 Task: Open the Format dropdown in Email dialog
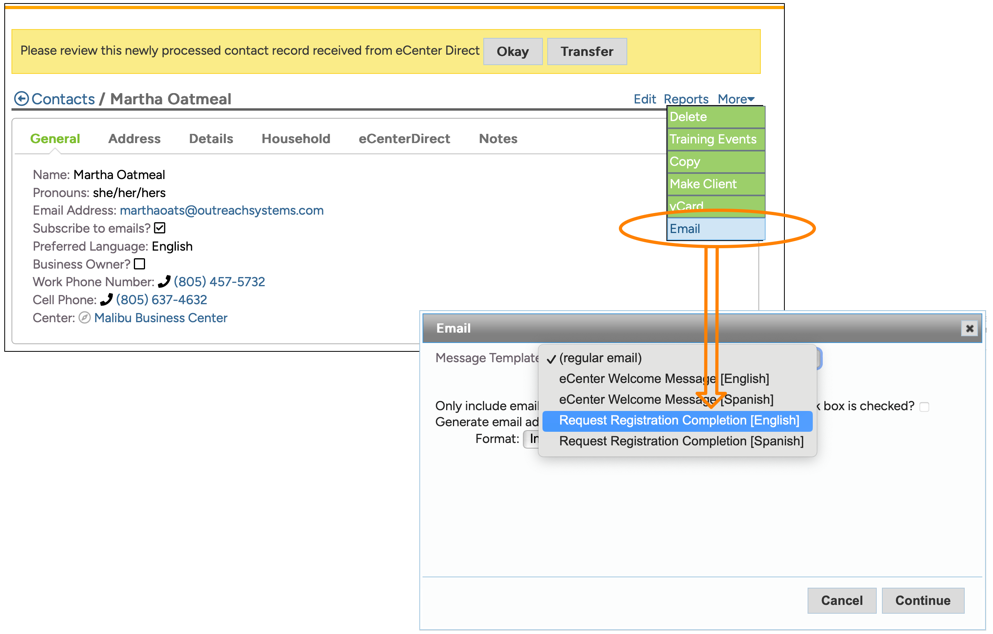click(532, 439)
